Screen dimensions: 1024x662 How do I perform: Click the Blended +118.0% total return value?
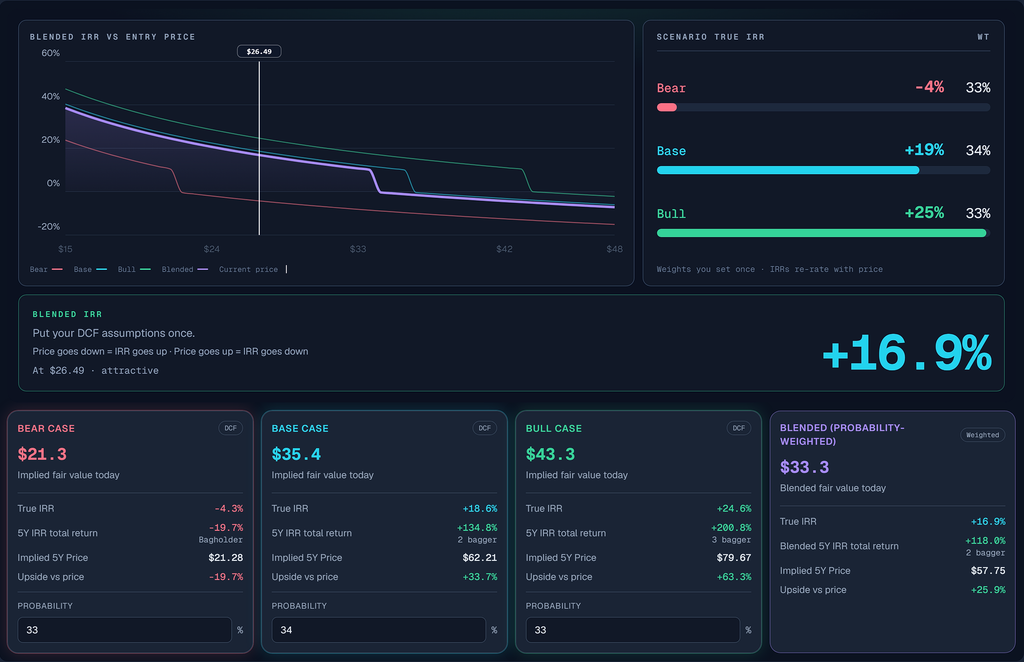[x=985, y=541]
